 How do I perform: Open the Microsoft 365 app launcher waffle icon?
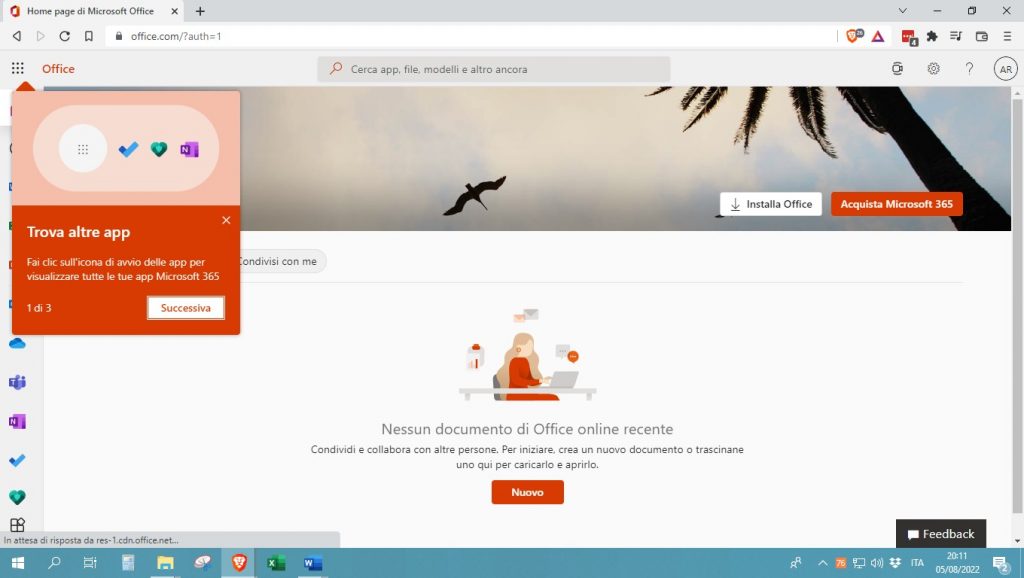point(18,68)
